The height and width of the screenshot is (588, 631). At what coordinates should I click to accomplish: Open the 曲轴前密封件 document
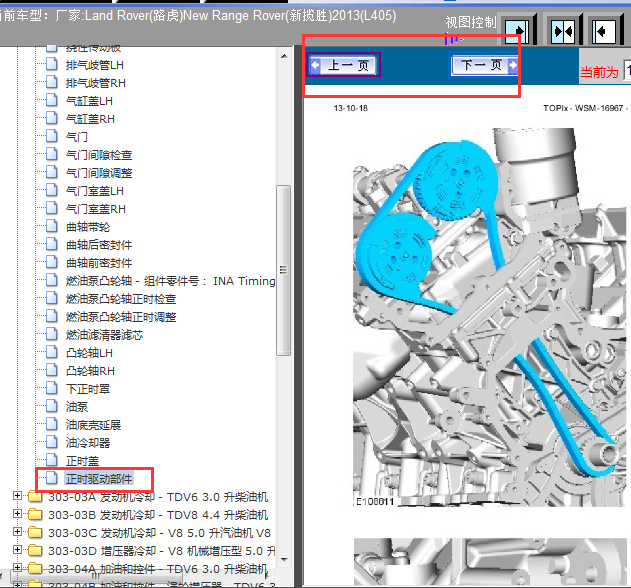tap(99, 264)
